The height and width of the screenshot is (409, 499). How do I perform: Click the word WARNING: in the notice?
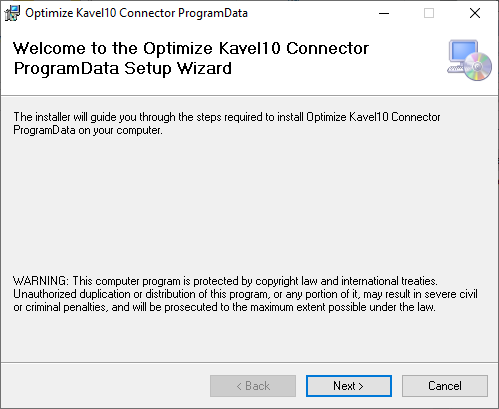[41, 281]
